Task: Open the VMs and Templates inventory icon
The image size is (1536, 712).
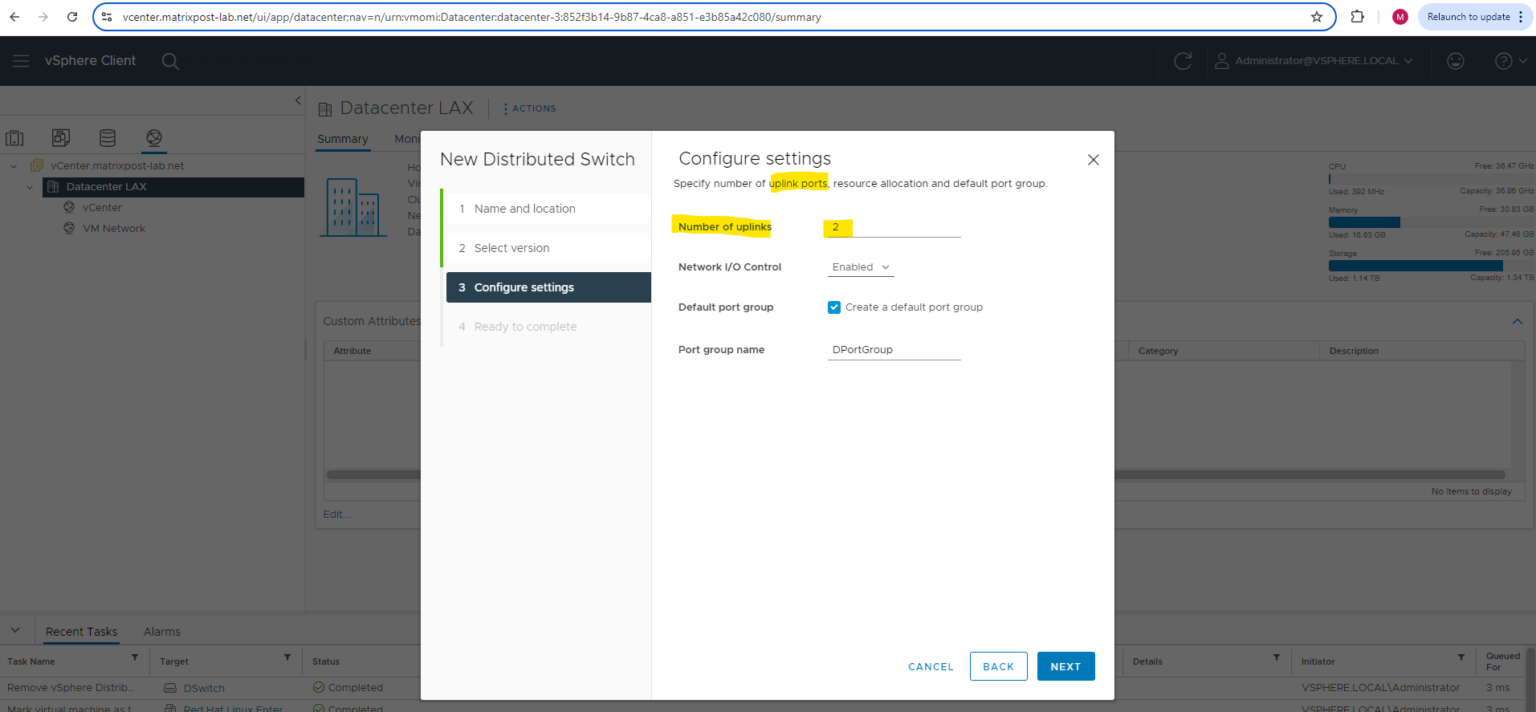Action: click(61, 138)
